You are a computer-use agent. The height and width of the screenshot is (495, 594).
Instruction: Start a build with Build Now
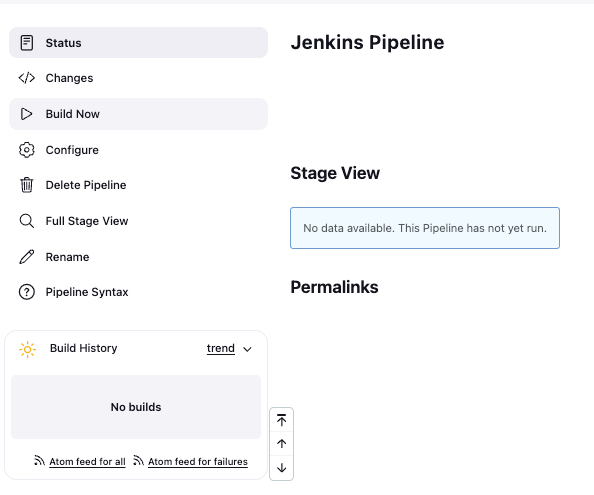click(x=138, y=114)
